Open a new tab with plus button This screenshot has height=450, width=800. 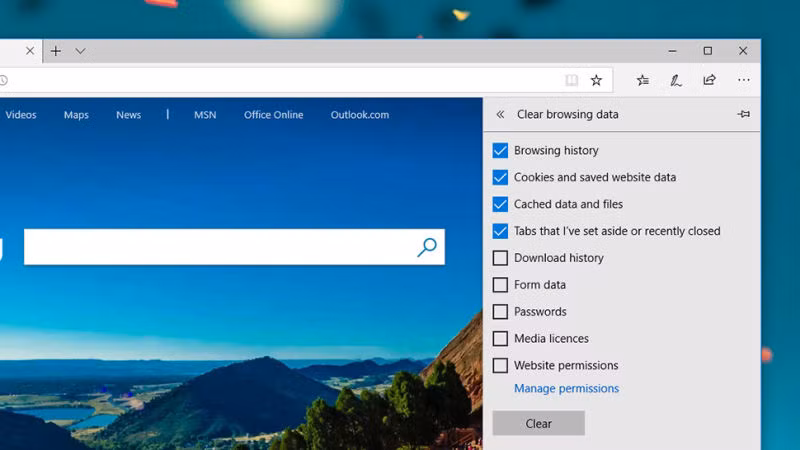click(x=56, y=51)
